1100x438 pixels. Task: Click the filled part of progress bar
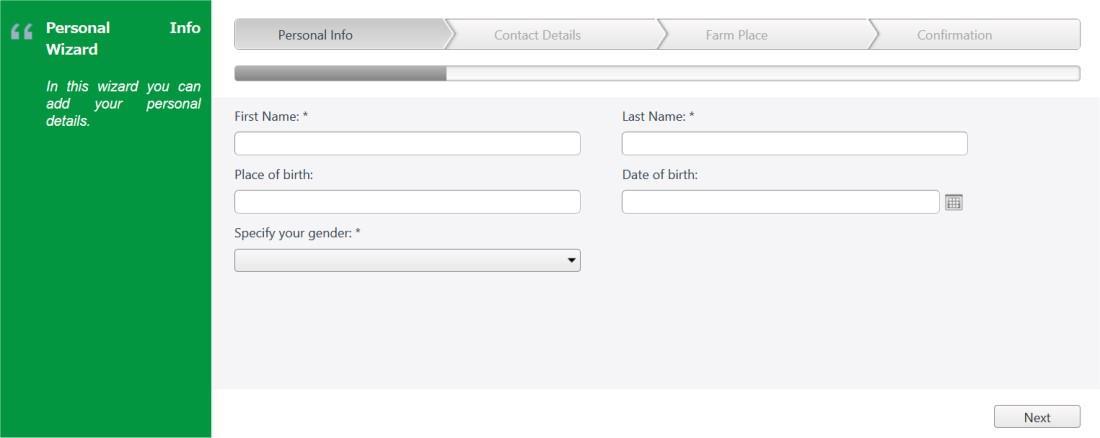340,74
